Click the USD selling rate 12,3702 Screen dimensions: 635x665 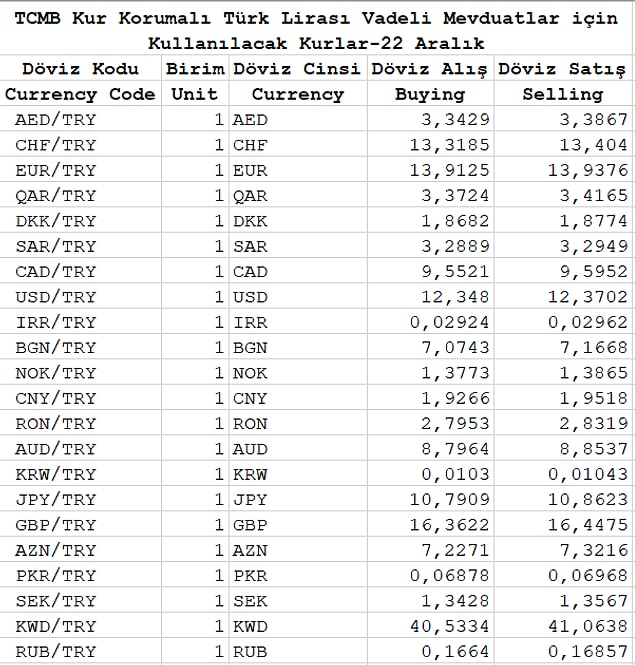pos(563,296)
